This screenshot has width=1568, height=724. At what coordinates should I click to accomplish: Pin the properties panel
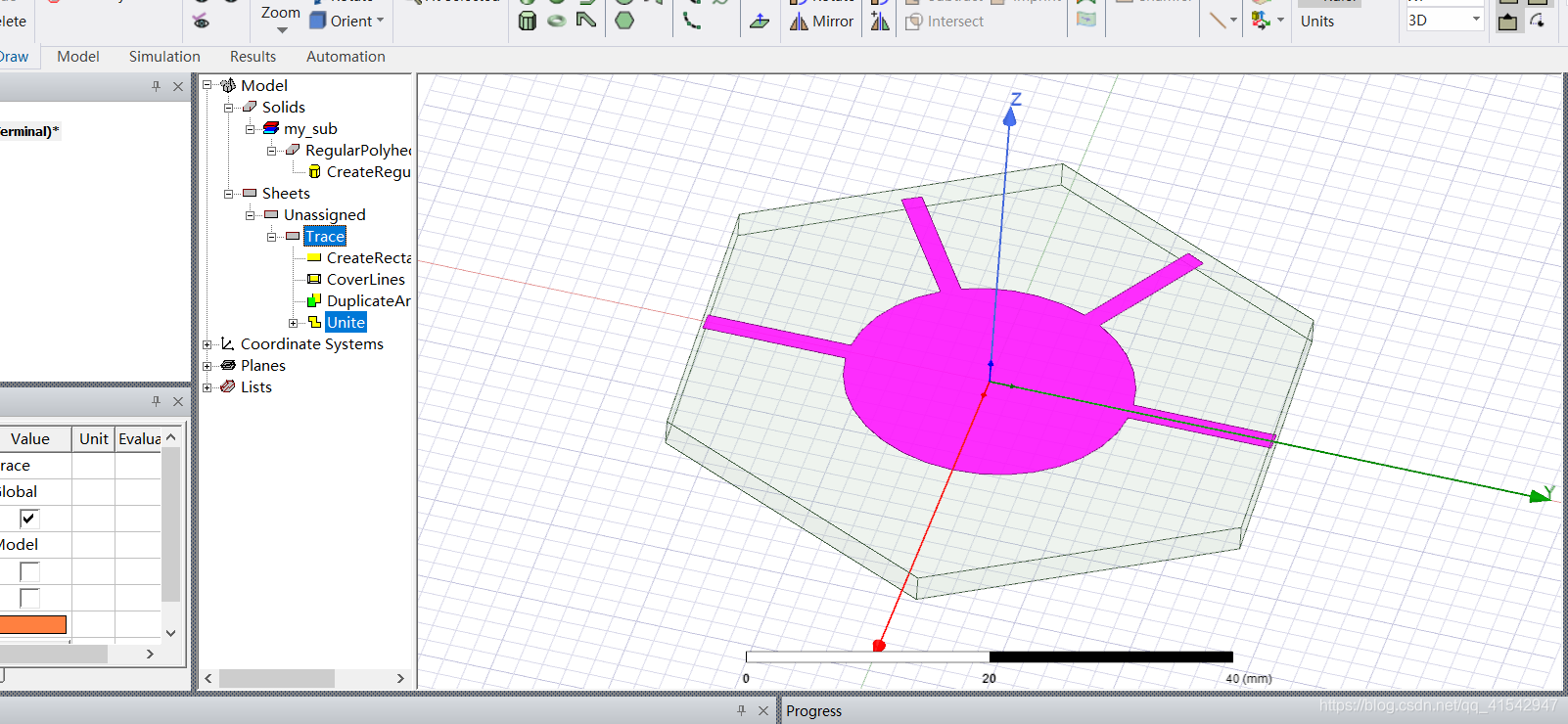157,401
